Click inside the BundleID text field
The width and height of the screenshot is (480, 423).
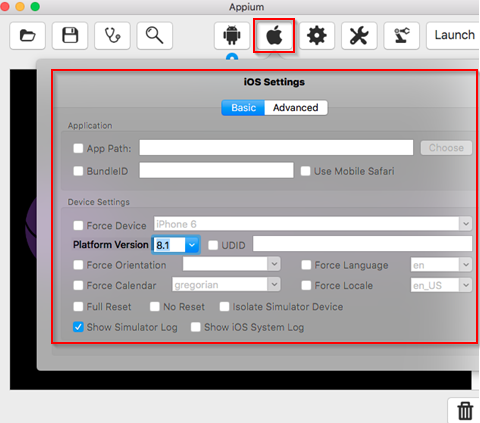point(216,170)
